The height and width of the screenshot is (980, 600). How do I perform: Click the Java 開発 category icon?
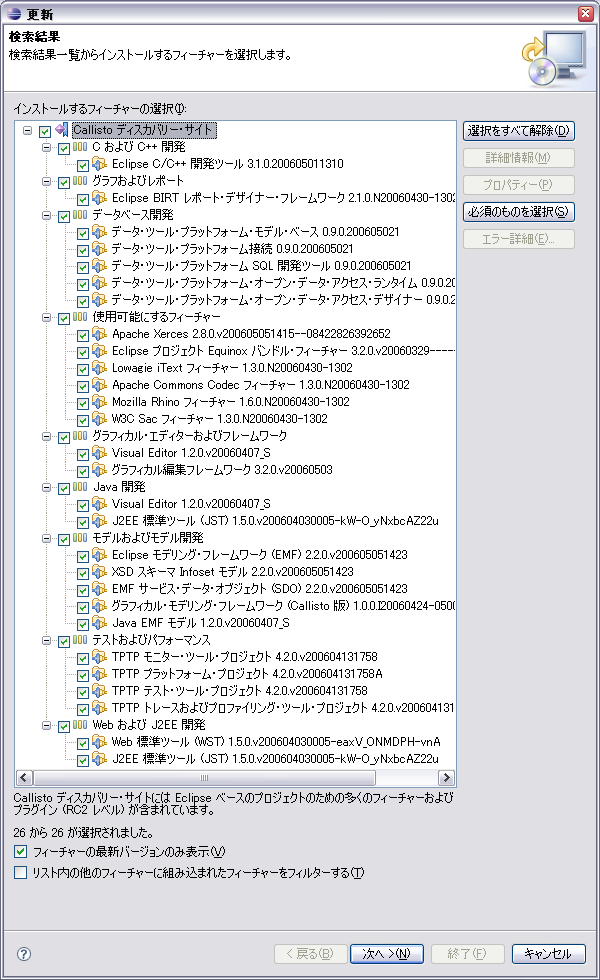pyautogui.click(x=80, y=487)
